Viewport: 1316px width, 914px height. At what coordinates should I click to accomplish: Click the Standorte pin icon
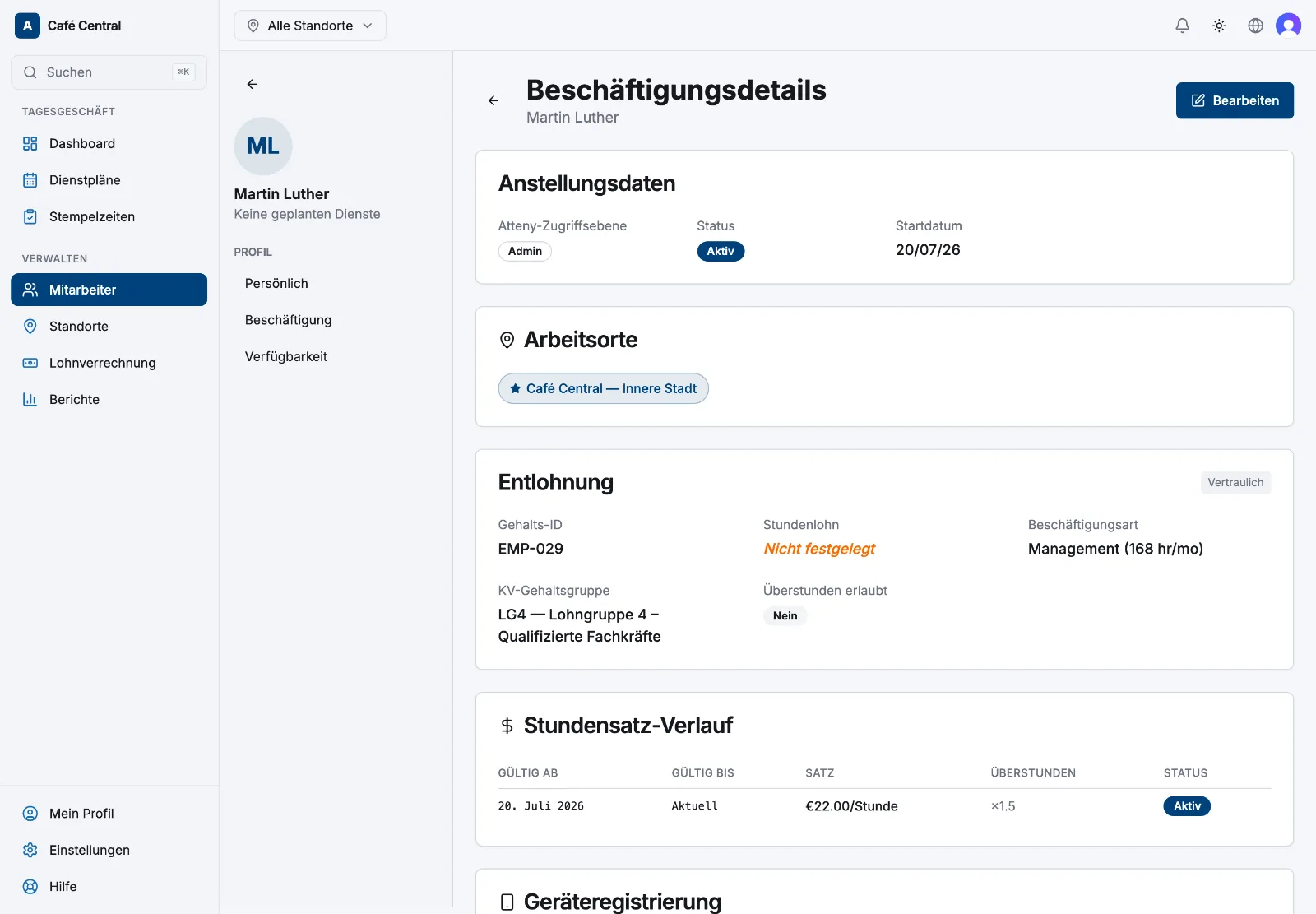[30, 326]
